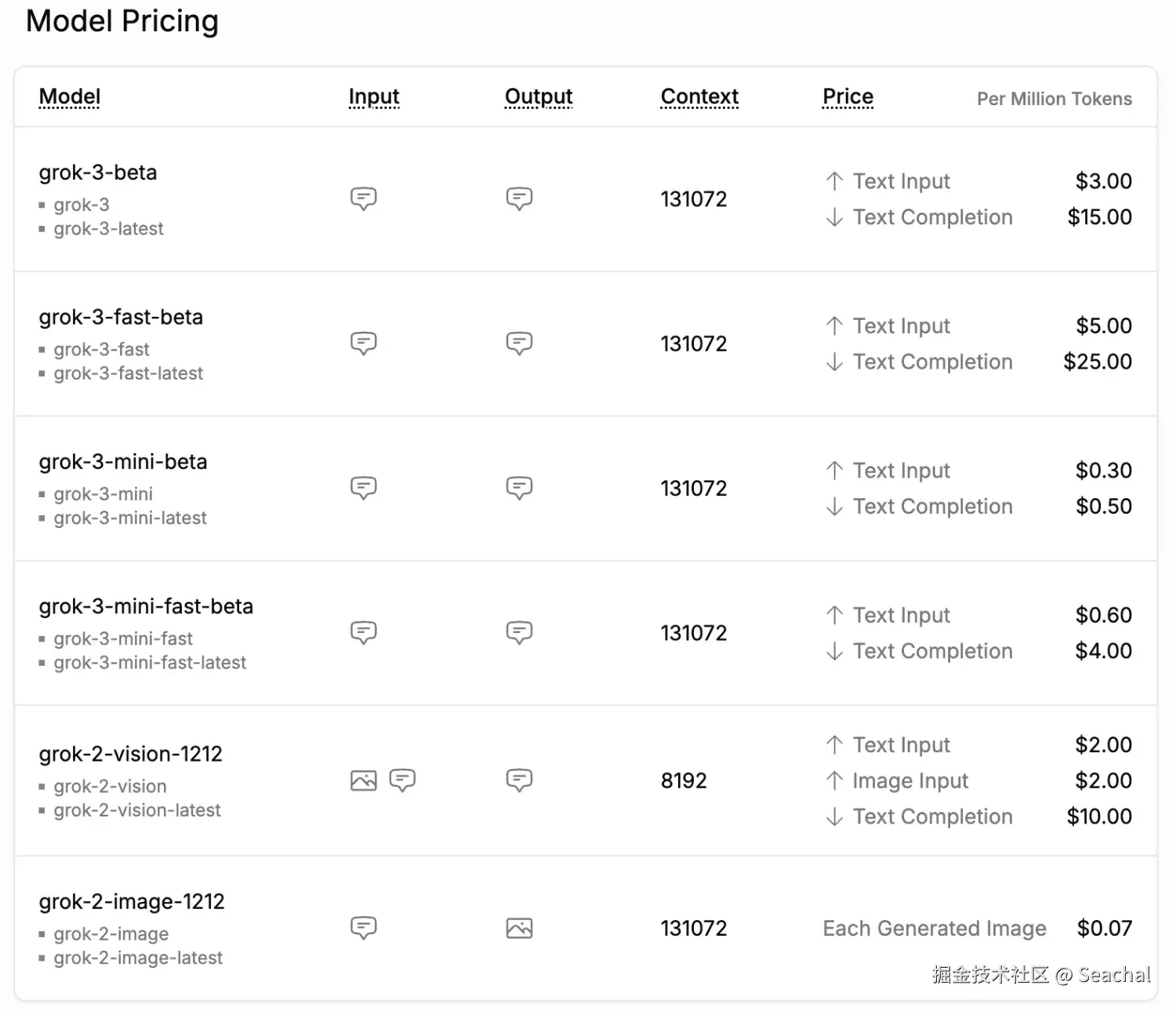1176x1011 pixels.
Task: Select the grok-3-fast-latest alias
Action: 128,373
